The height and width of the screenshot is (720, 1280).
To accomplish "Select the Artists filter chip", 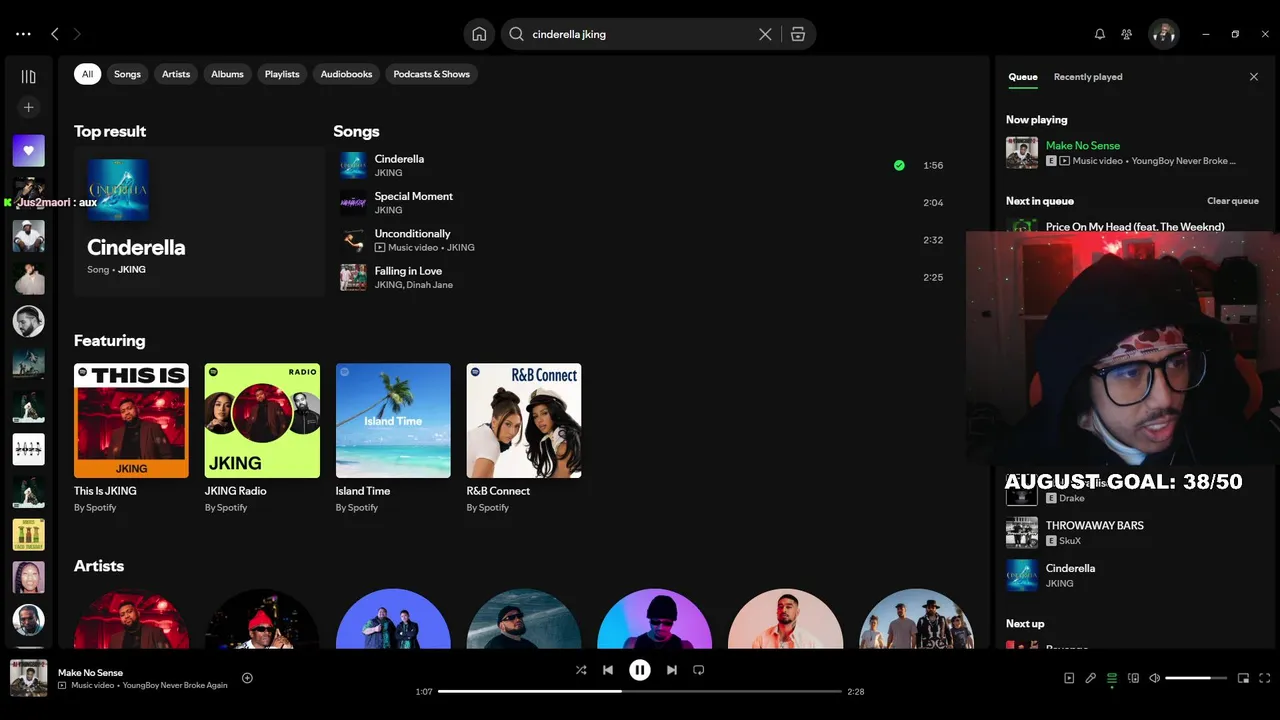I will click(x=176, y=74).
